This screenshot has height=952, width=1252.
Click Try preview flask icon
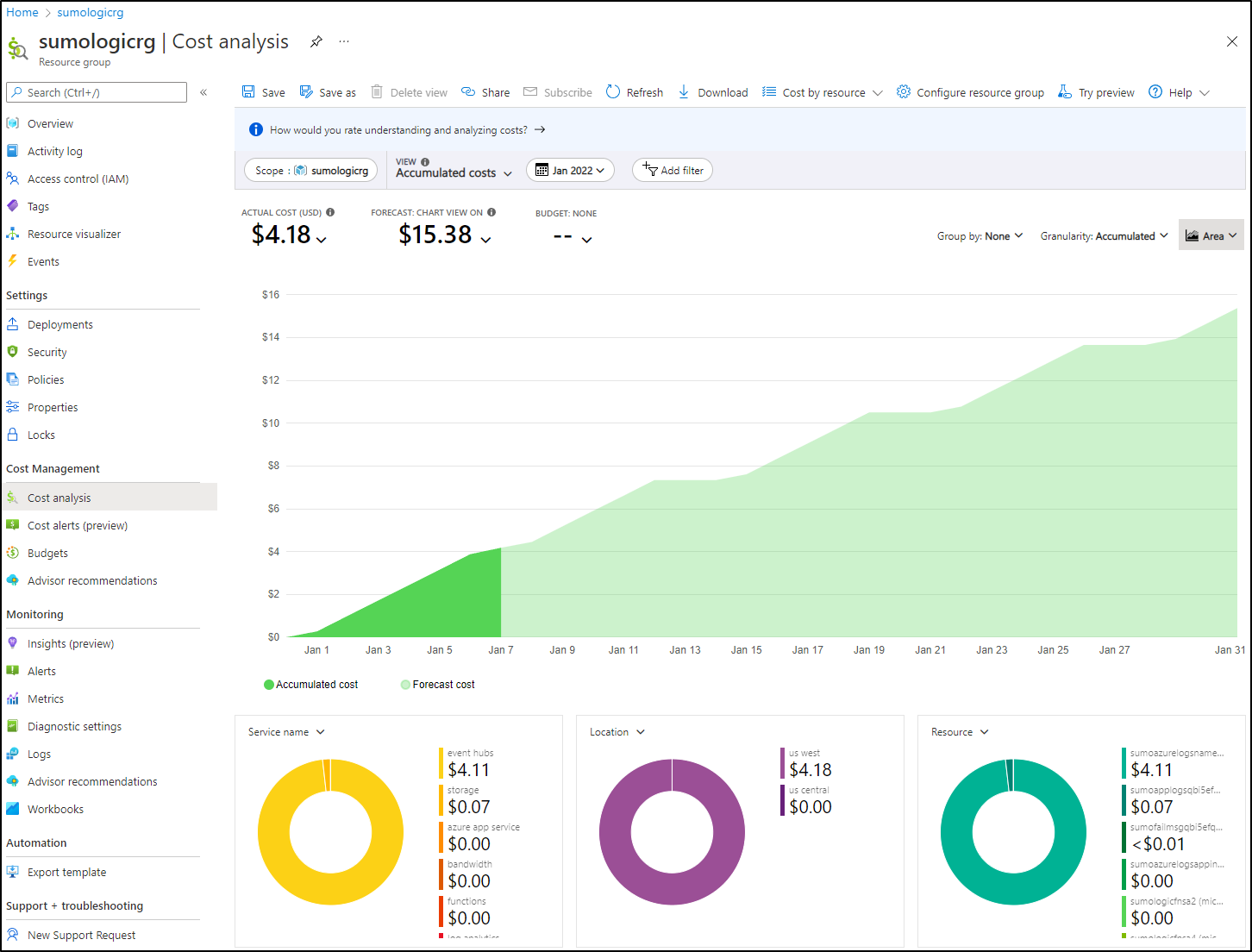tap(1065, 92)
